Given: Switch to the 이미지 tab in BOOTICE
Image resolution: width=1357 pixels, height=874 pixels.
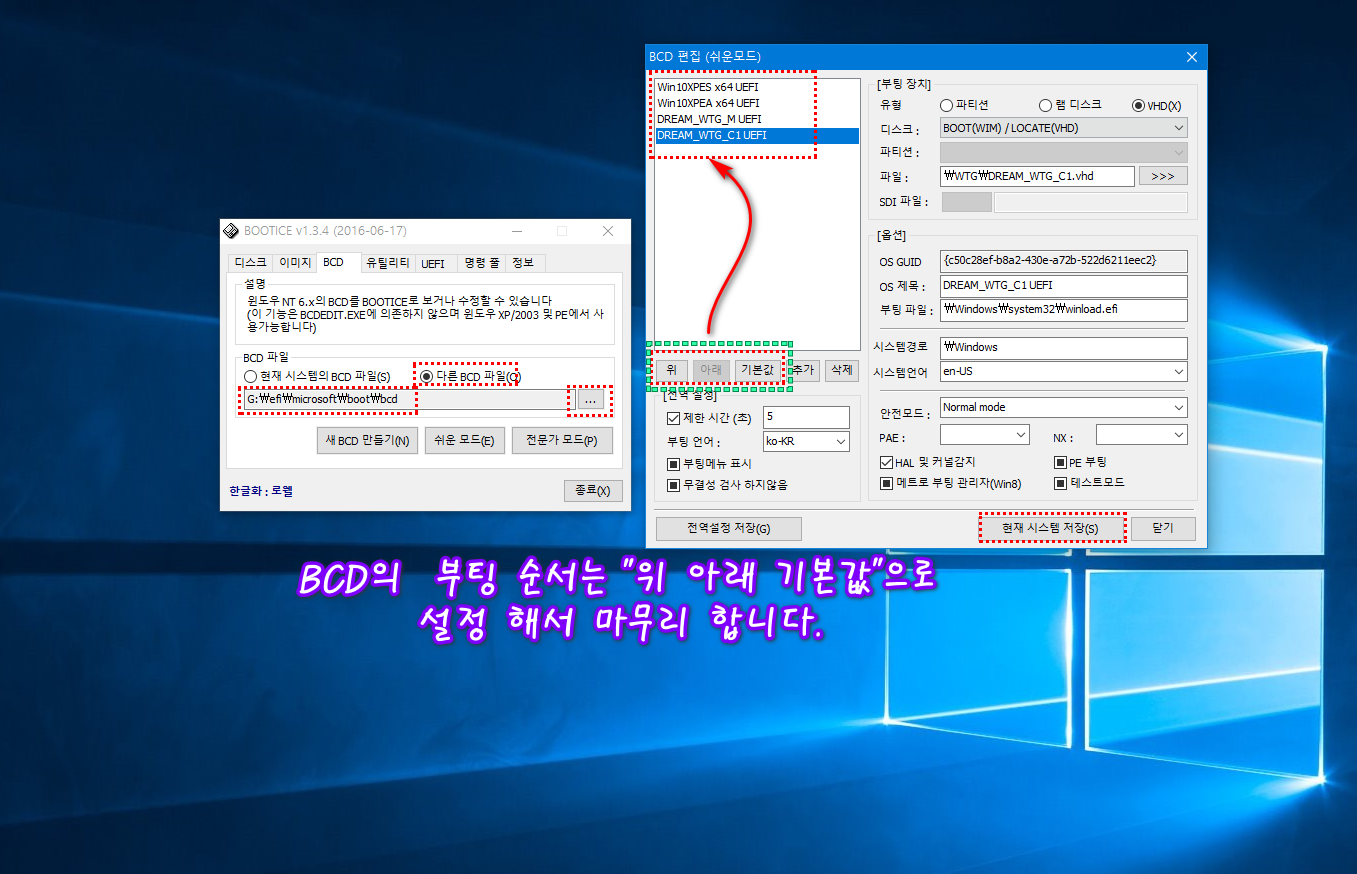Looking at the screenshot, I should pyautogui.click(x=294, y=263).
